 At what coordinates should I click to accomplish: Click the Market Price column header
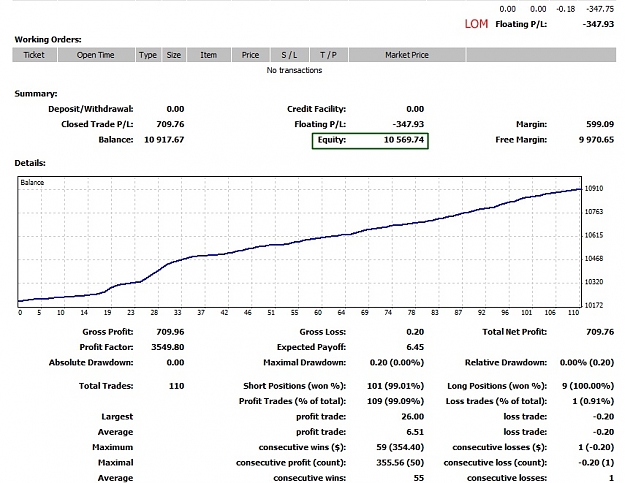point(407,55)
